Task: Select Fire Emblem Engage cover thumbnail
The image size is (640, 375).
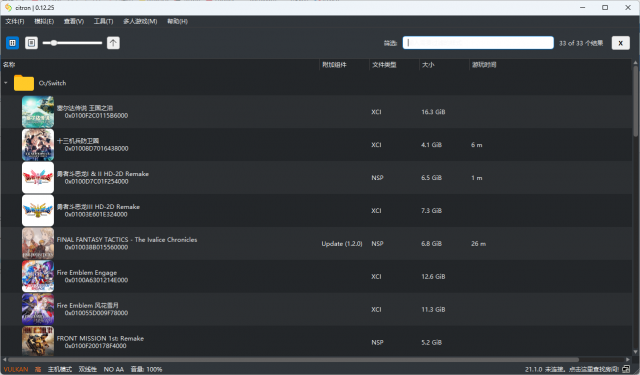Action: click(x=38, y=276)
